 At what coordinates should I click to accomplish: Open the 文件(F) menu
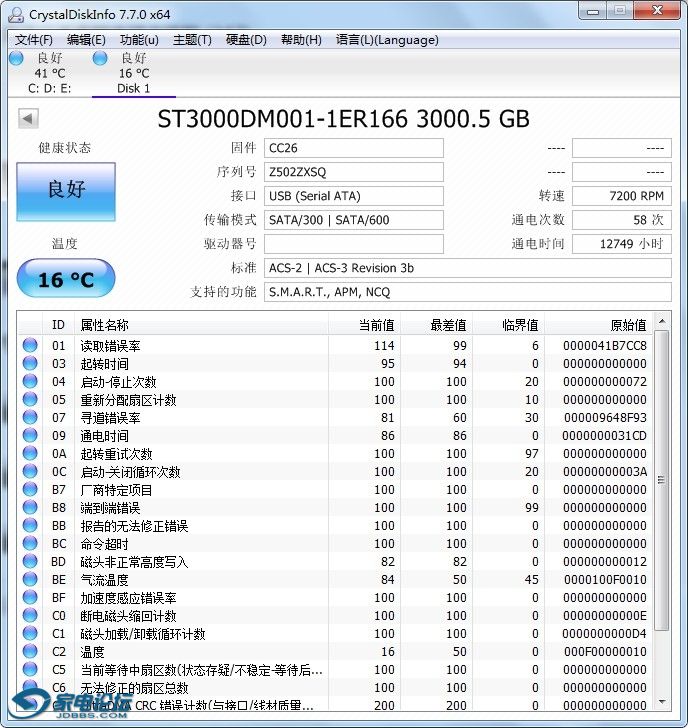pyautogui.click(x=33, y=40)
